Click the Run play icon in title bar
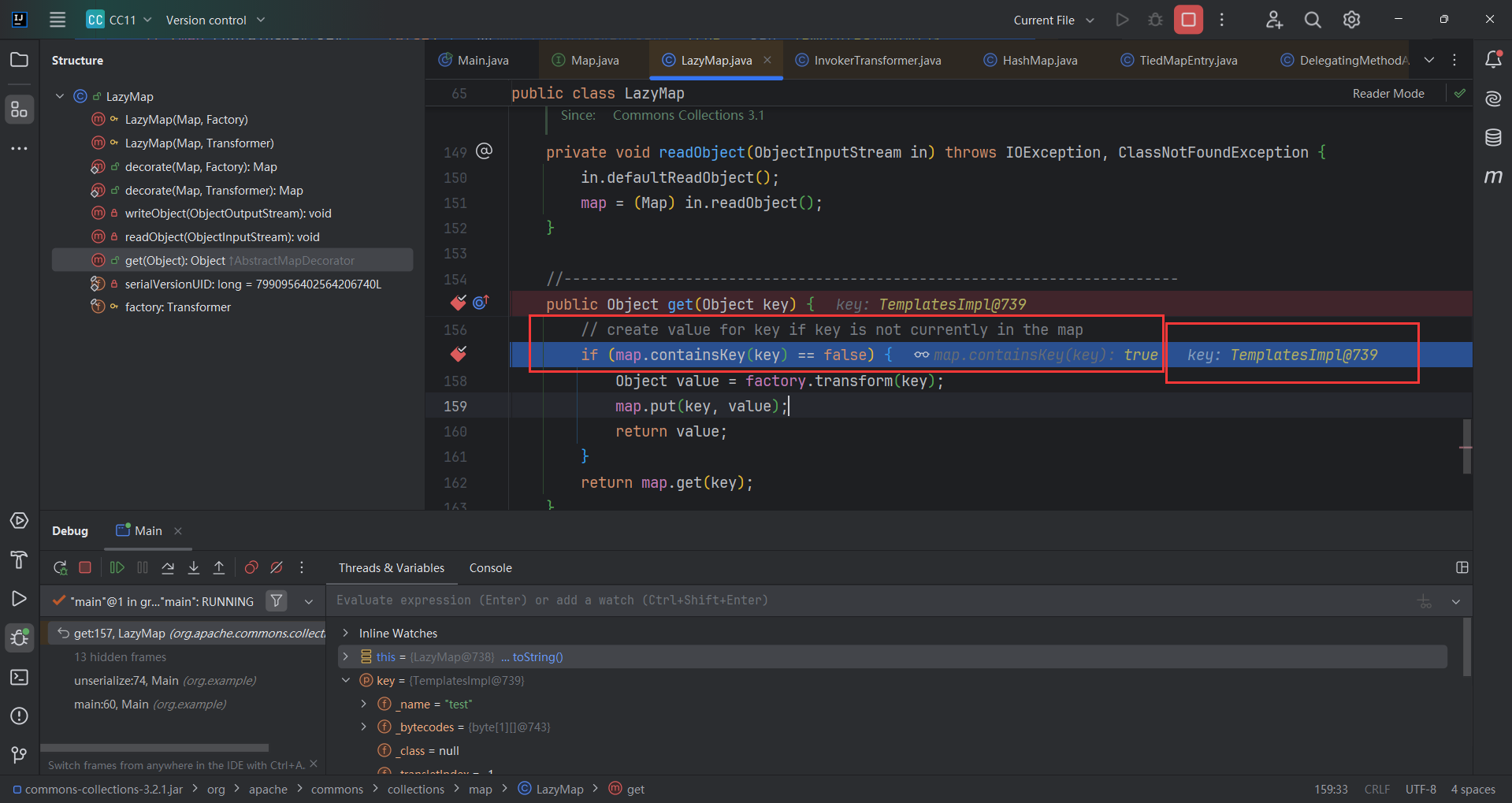Image resolution: width=1512 pixels, height=803 pixels. click(1122, 20)
